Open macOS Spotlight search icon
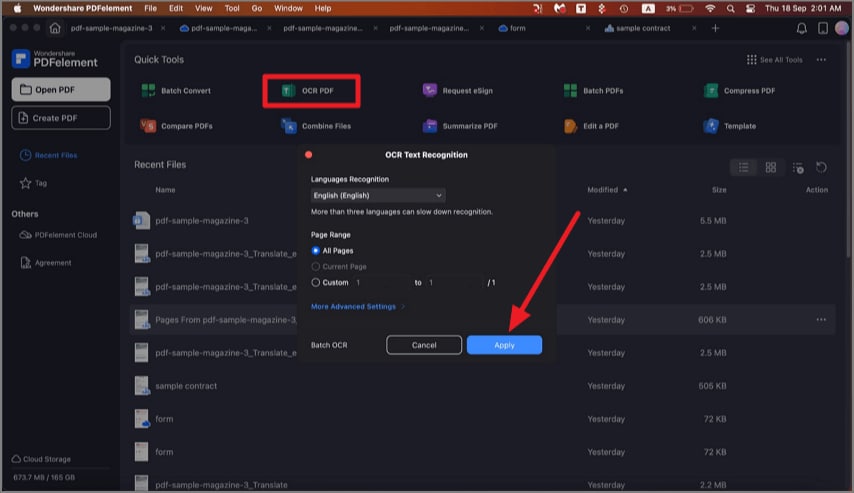The width and height of the screenshot is (854, 493). [730, 8]
